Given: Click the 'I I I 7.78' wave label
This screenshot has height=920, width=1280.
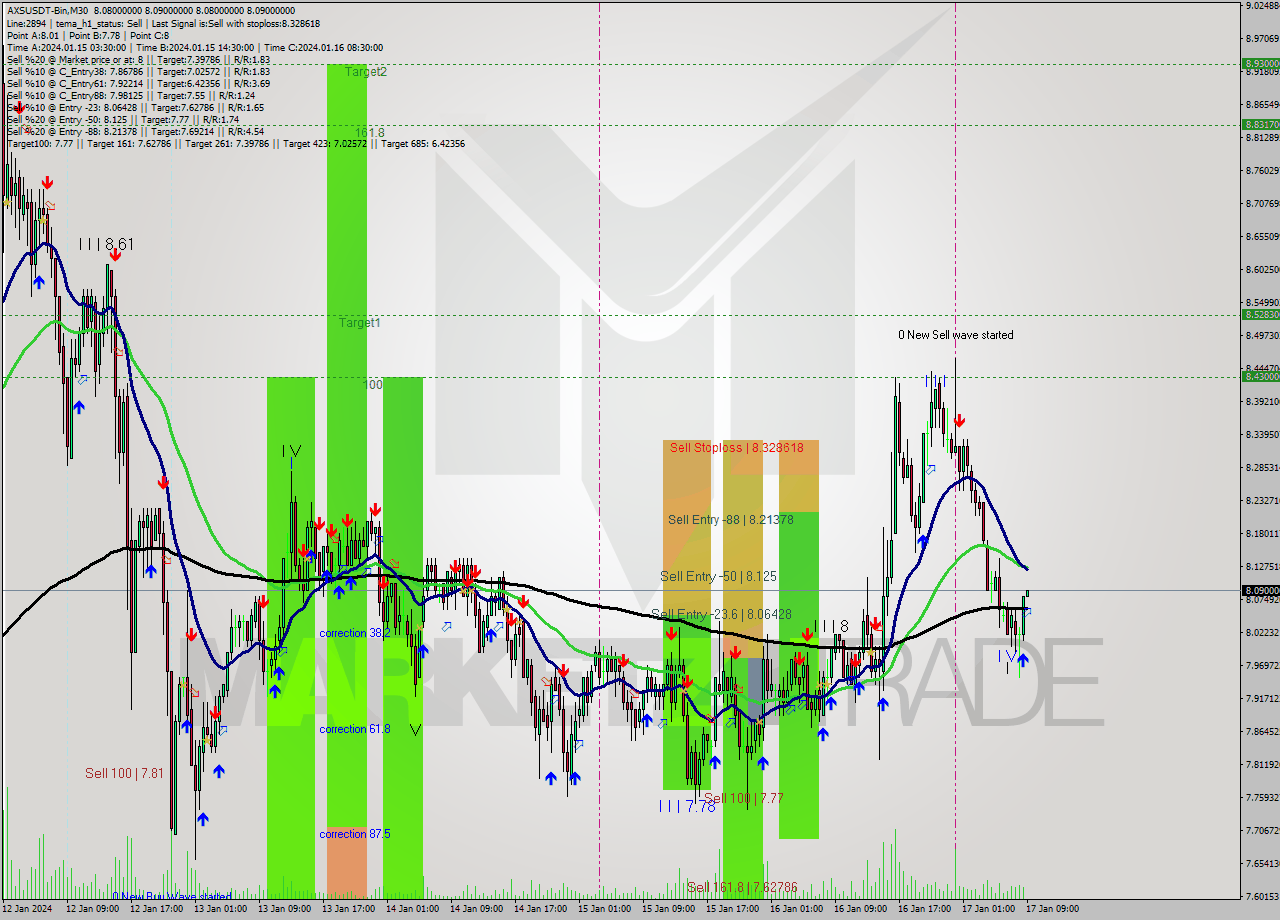Looking at the screenshot, I should [x=687, y=806].
